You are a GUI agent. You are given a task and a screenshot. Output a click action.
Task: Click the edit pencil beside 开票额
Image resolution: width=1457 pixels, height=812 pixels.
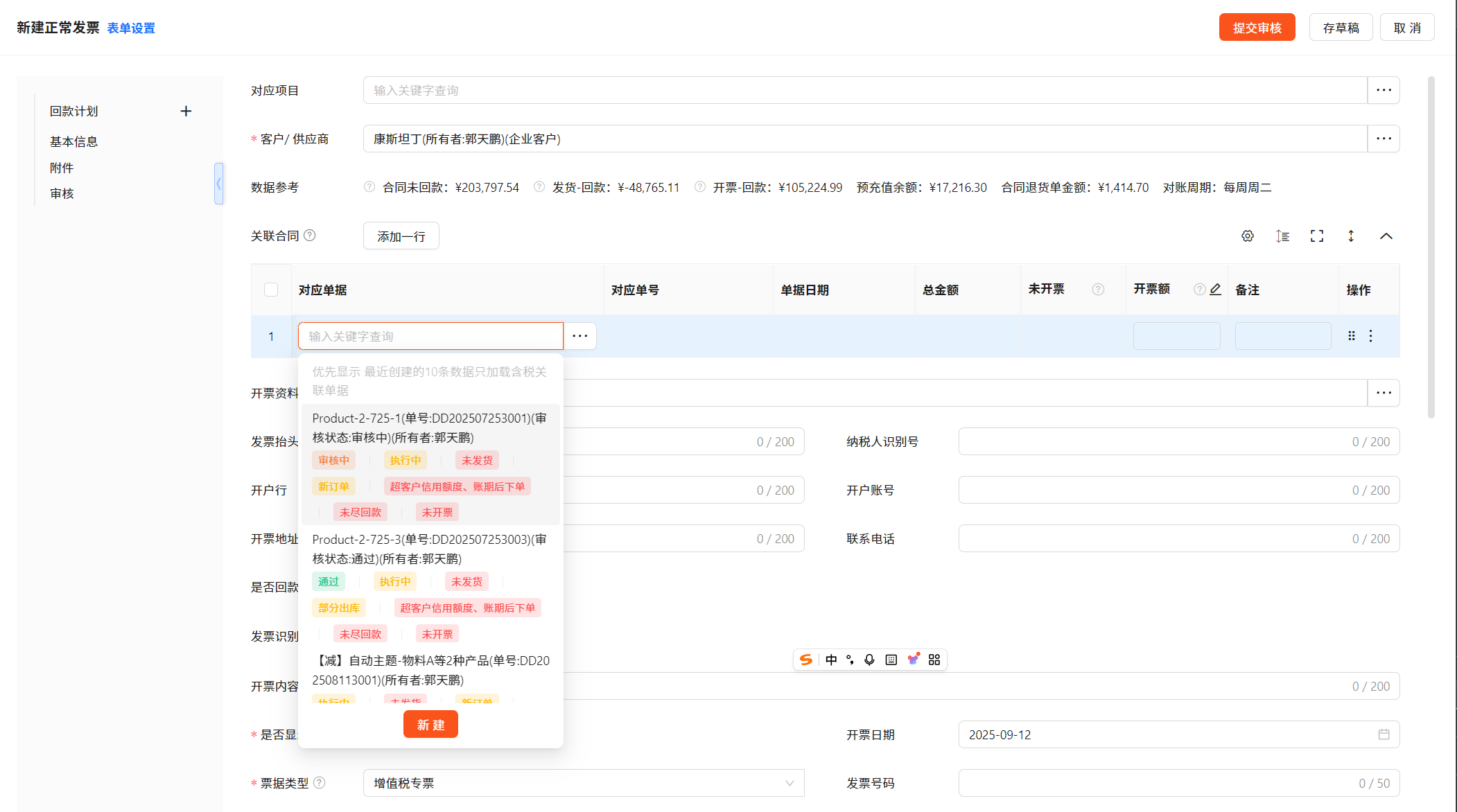tap(1215, 290)
